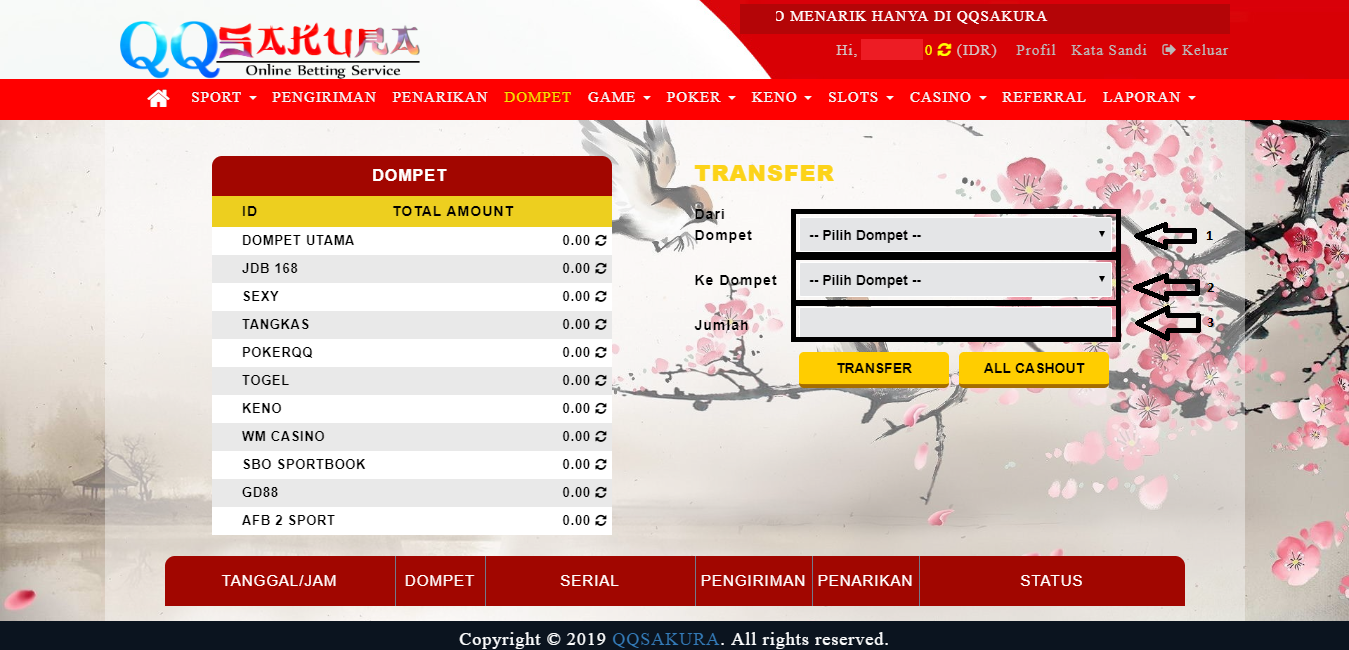Expand the LAPORAN menu

(1149, 98)
